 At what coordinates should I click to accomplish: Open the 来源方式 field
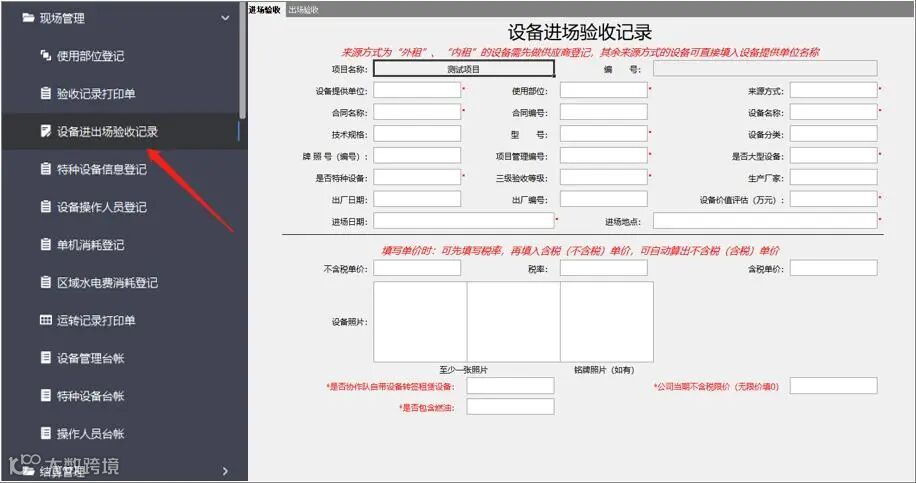click(x=834, y=90)
